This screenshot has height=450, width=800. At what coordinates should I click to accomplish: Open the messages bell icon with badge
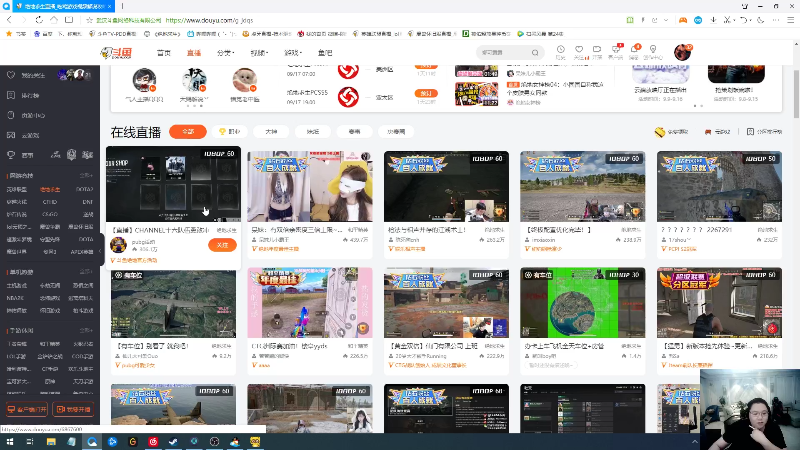[x=635, y=49]
